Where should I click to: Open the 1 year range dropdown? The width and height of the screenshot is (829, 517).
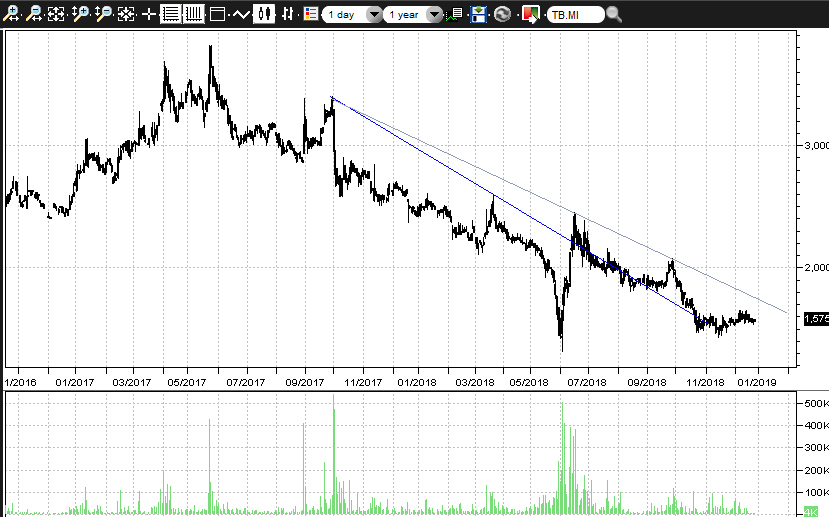point(413,15)
